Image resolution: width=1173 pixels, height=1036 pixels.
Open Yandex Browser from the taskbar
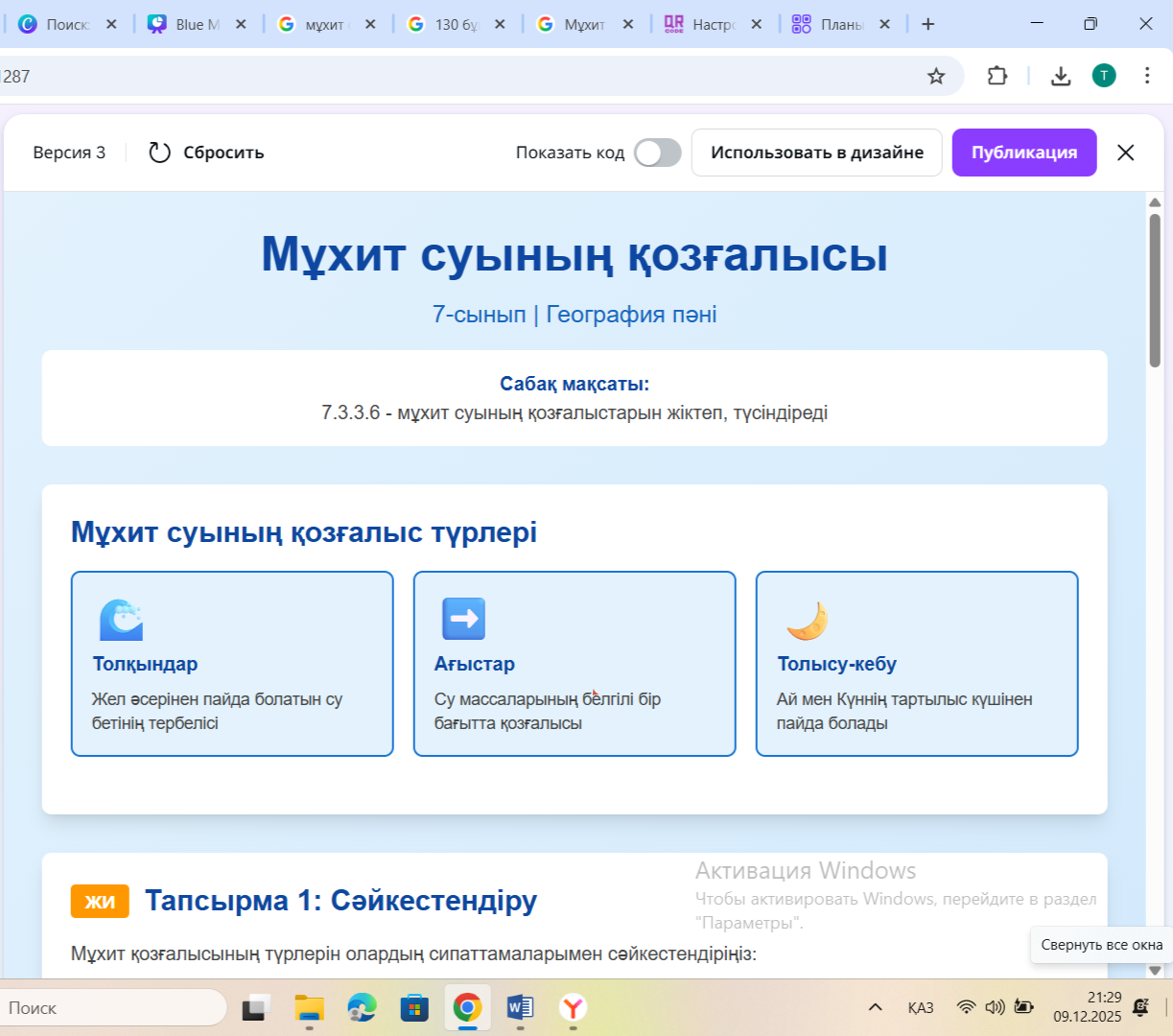point(573,1008)
